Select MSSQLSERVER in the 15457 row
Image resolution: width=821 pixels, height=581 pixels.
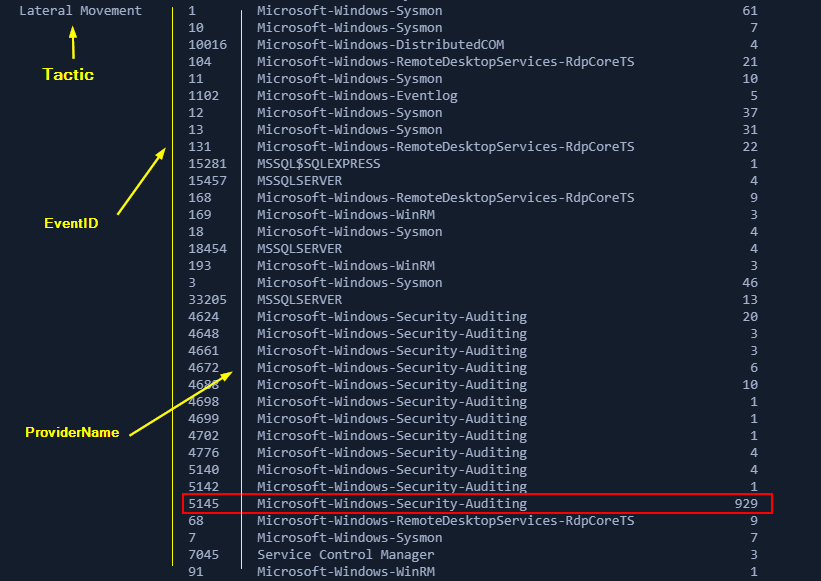point(299,181)
